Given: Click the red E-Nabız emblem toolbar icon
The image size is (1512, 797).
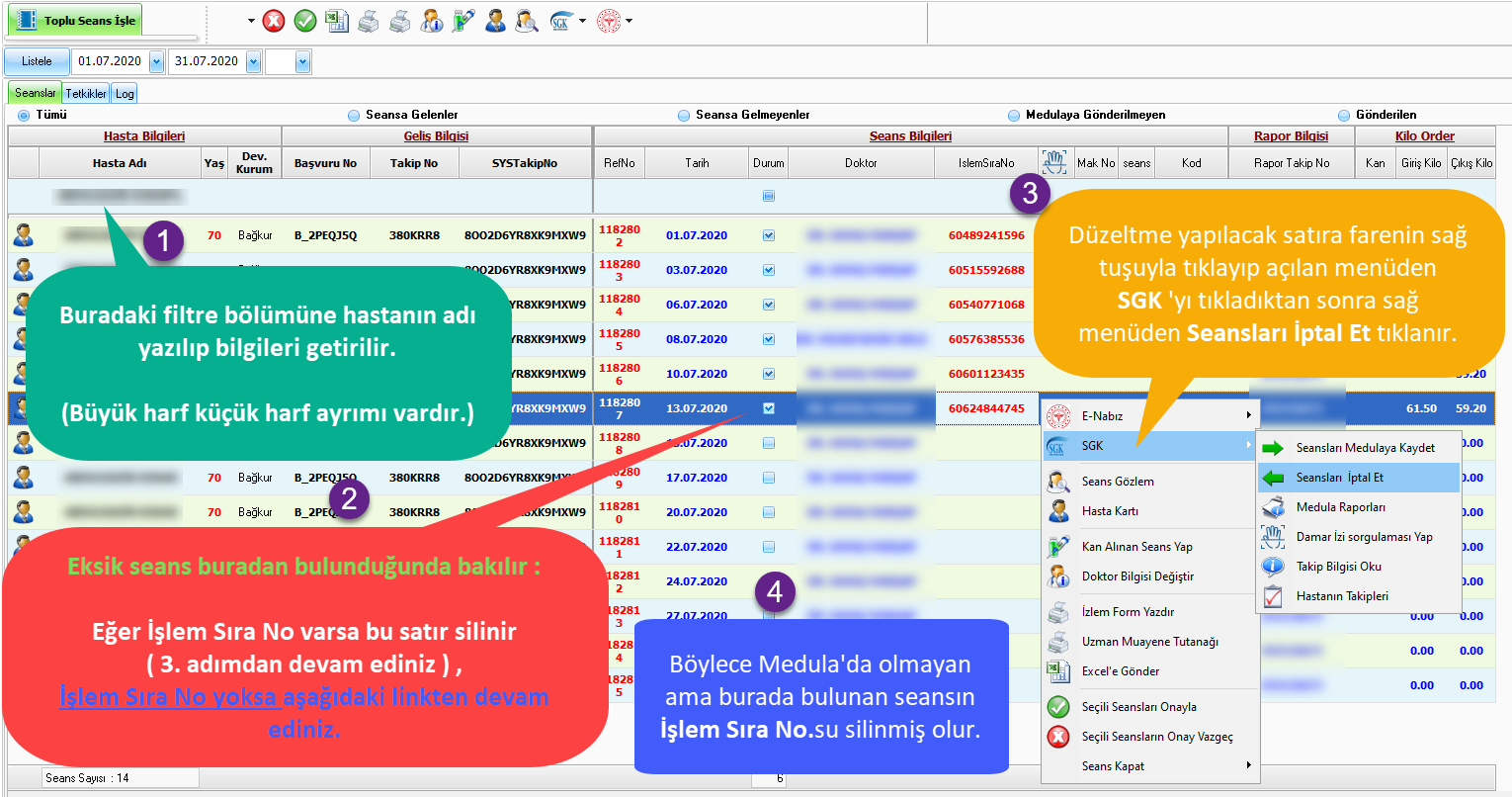Looking at the screenshot, I should pyautogui.click(x=609, y=21).
